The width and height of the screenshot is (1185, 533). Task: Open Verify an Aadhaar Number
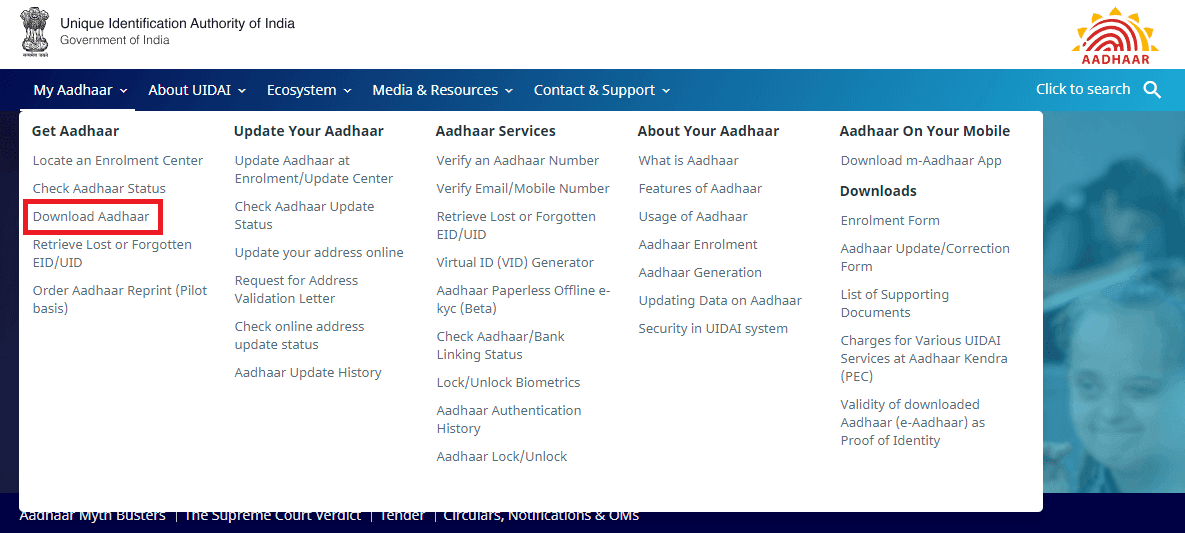(518, 160)
